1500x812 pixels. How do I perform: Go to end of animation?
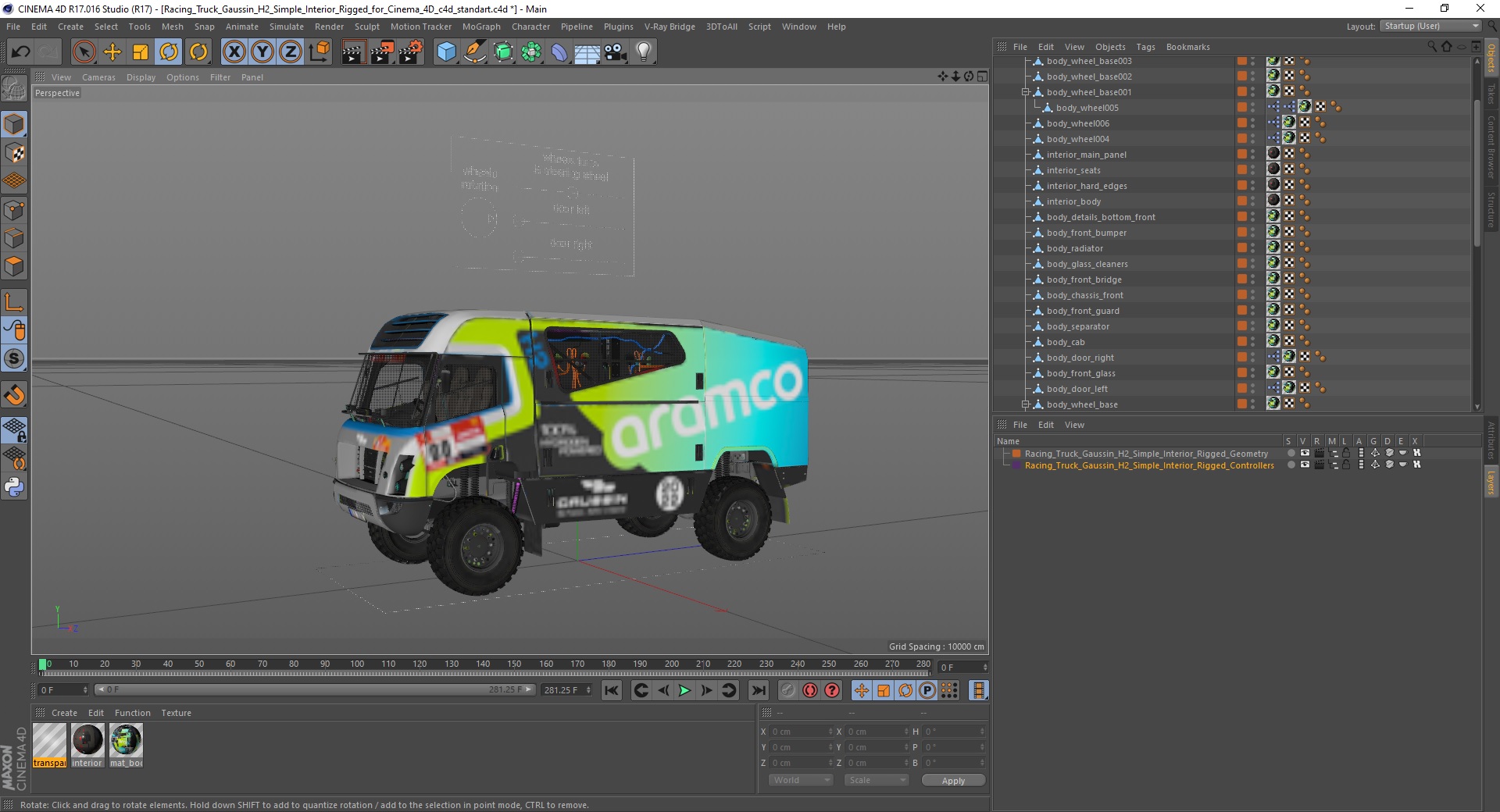click(758, 690)
